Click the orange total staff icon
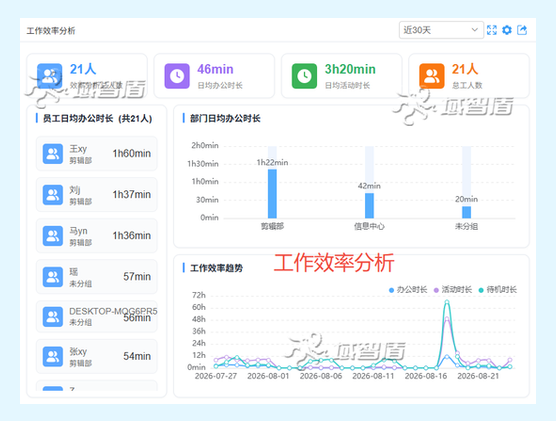The image size is (556, 421). click(432, 76)
